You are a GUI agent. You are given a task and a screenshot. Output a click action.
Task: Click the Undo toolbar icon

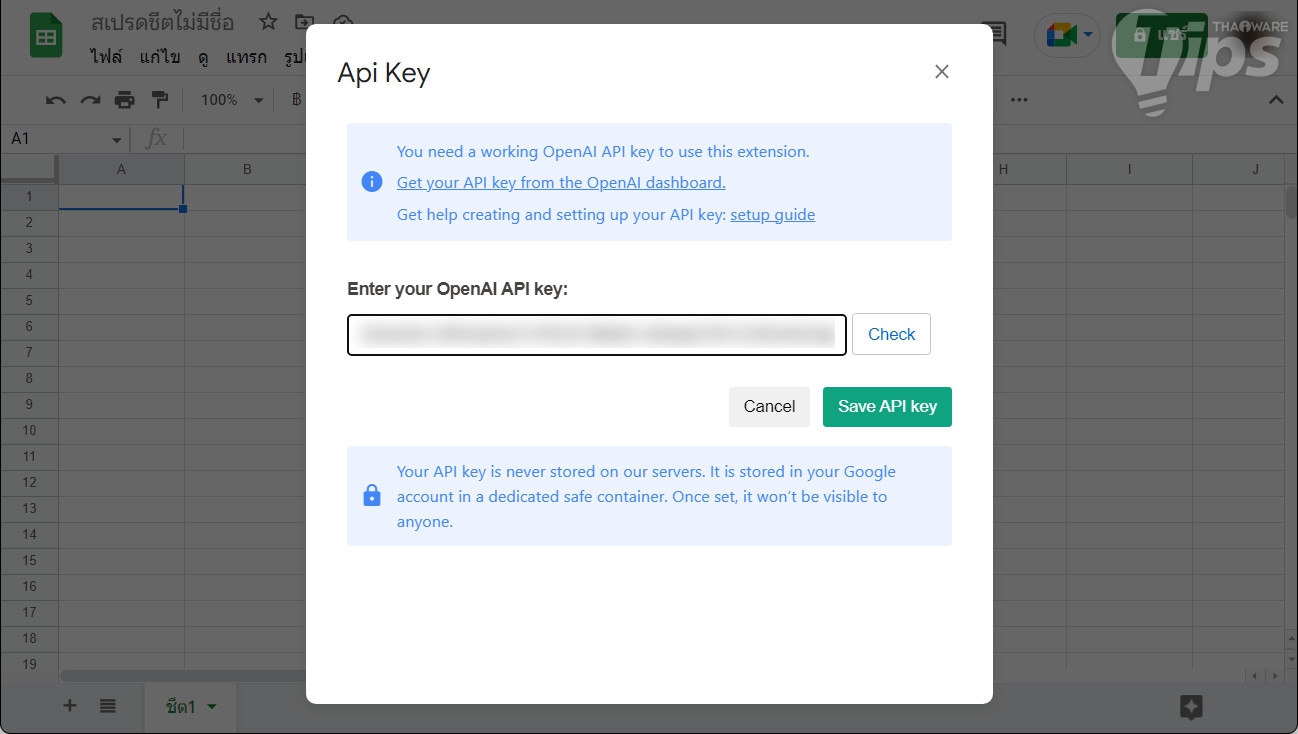point(56,100)
